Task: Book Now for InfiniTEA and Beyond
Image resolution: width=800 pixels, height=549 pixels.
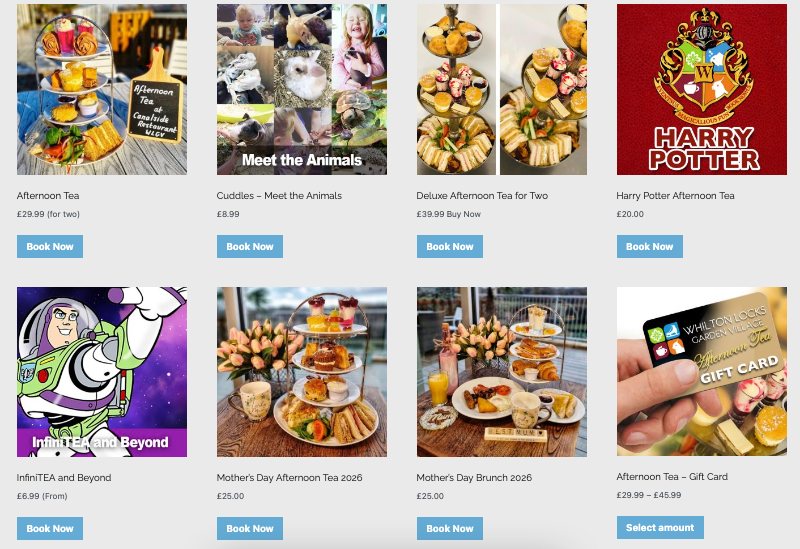Action: pyautogui.click(x=50, y=529)
